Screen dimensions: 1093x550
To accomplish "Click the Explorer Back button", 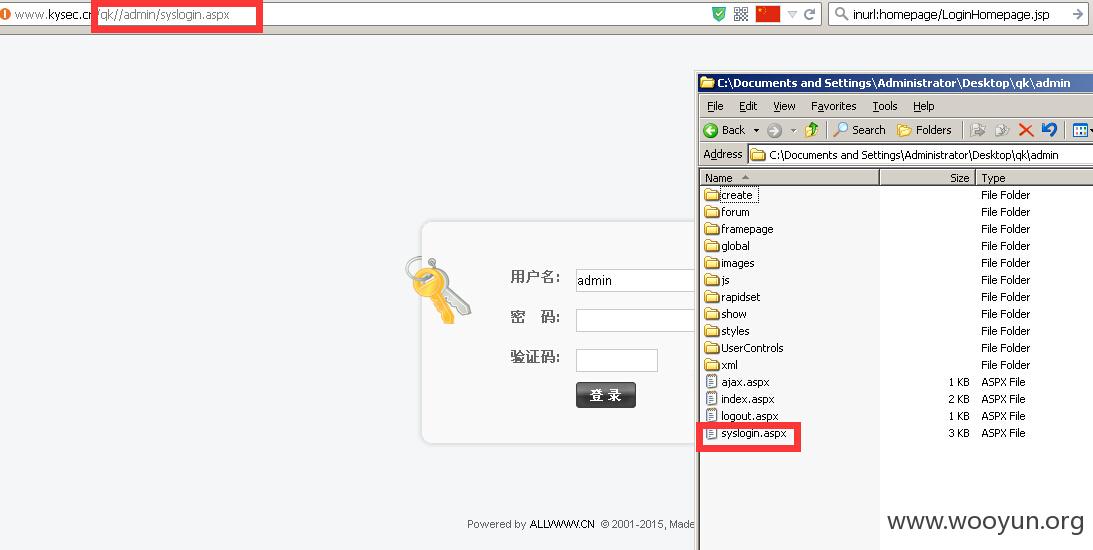I will point(724,130).
